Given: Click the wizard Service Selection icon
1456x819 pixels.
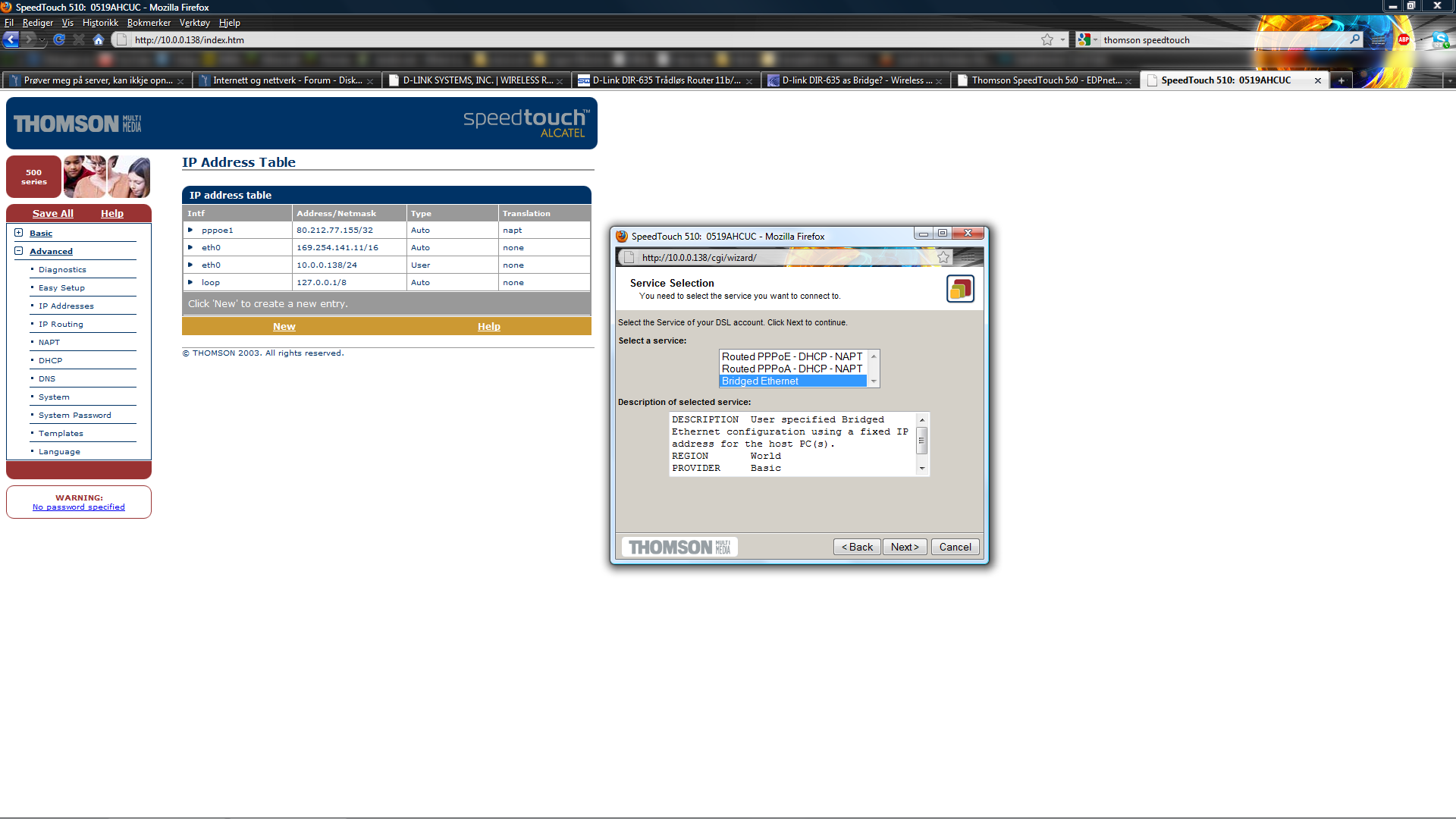Looking at the screenshot, I should [960, 289].
